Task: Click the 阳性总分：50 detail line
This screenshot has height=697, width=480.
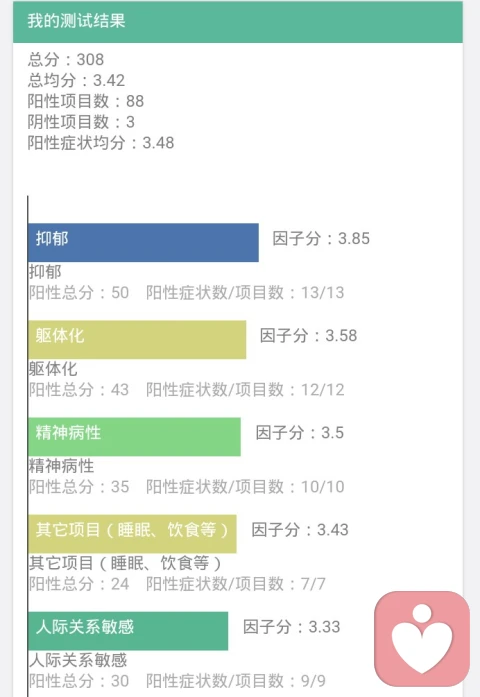Action: (79, 292)
